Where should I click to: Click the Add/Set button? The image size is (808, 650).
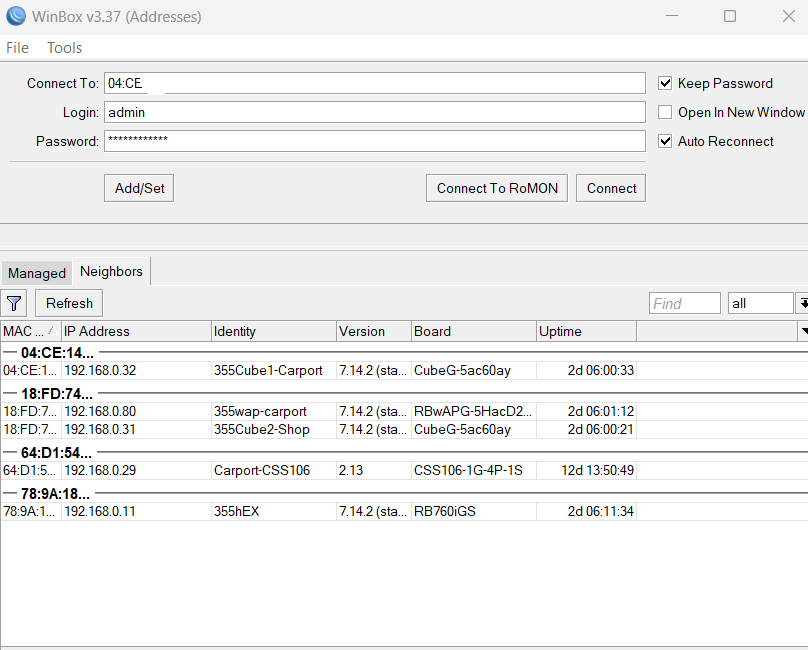(139, 188)
